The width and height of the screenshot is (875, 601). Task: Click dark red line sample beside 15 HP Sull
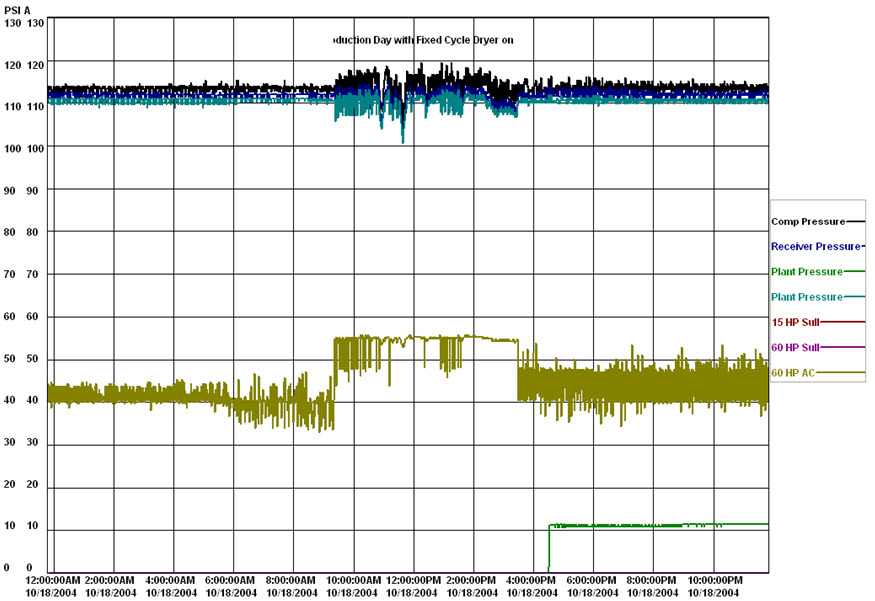tap(842, 322)
